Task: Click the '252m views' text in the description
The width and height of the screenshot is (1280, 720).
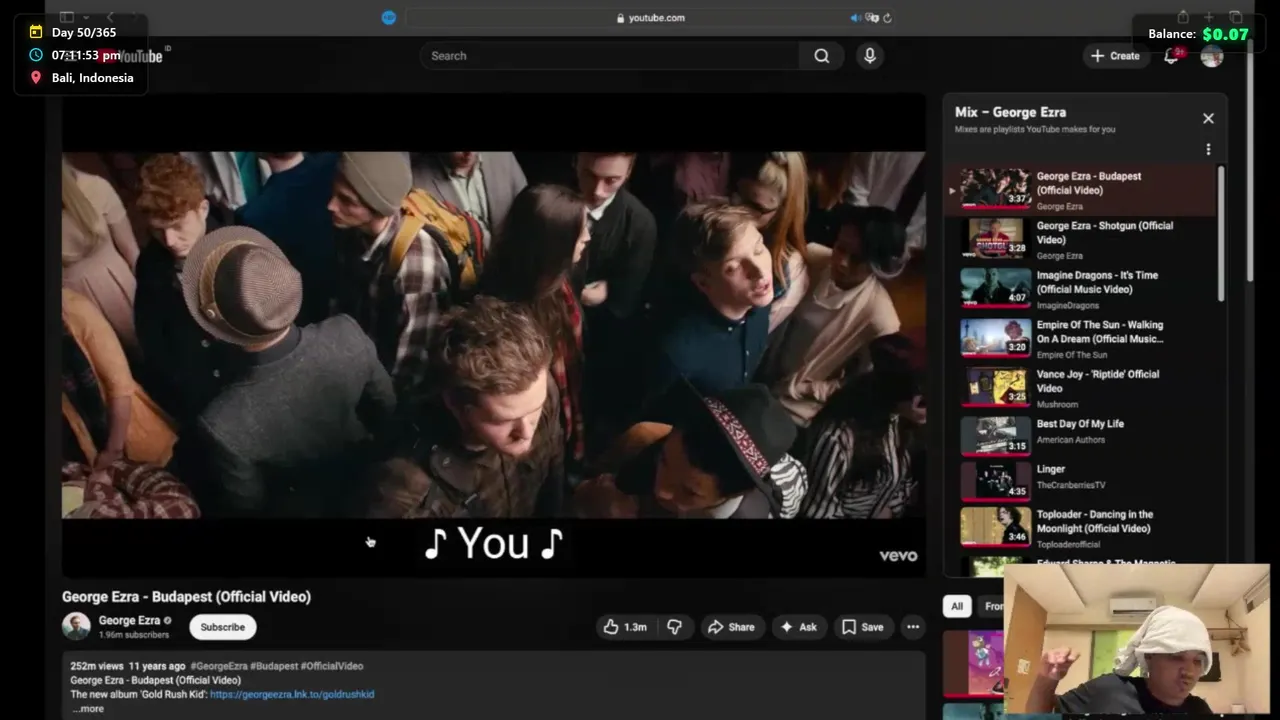Action: tap(97, 666)
